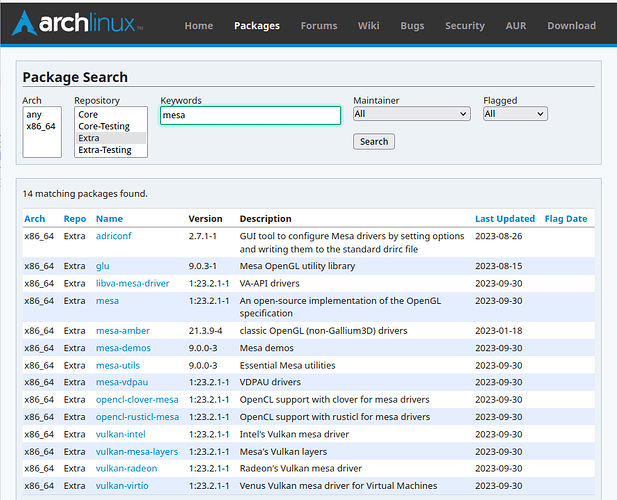Select x86_64 in the Arch list
The width and height of the screenshot is (617, 500).
[x=42, y=126]
